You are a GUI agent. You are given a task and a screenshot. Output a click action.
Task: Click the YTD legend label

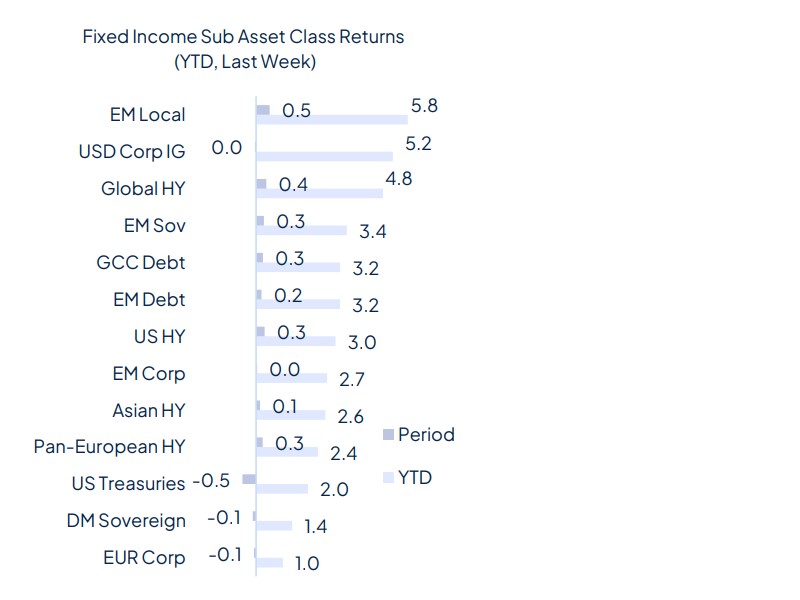point(415,478)
